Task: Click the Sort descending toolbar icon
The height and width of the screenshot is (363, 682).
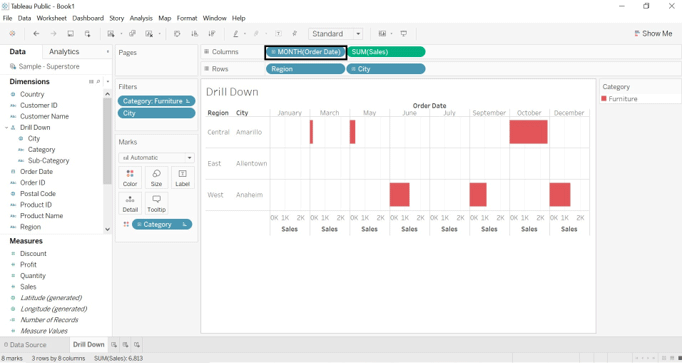Action: [x=212, y=33]
